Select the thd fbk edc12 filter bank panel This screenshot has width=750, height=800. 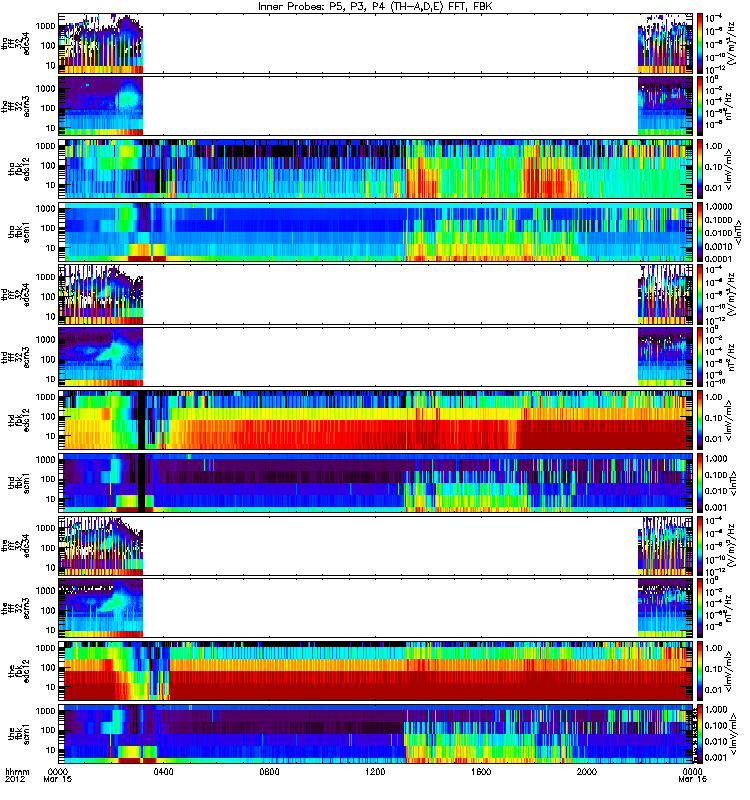tap(376, 420)
